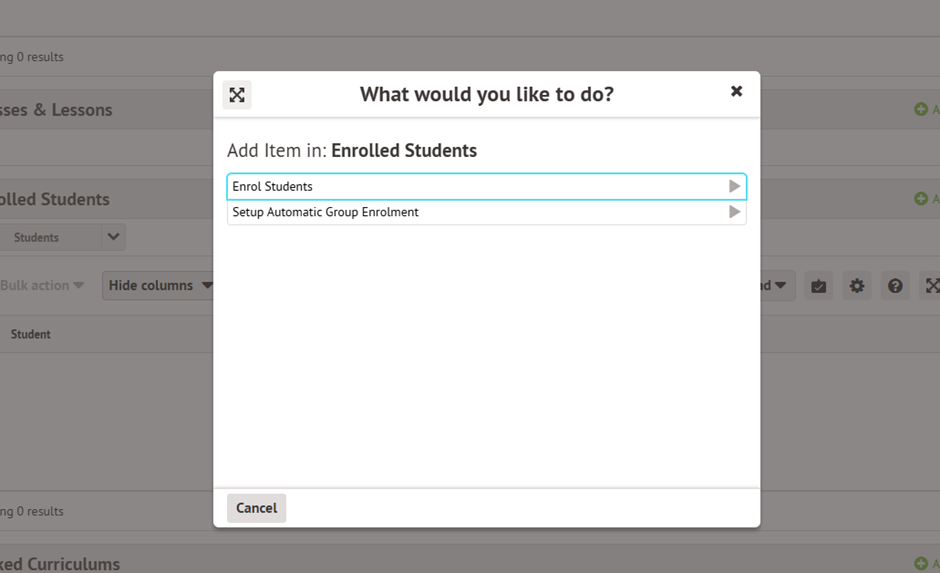Click the help question mark icon
The height and width of the screenshot is (573, 940).
(x=895, y=286)
